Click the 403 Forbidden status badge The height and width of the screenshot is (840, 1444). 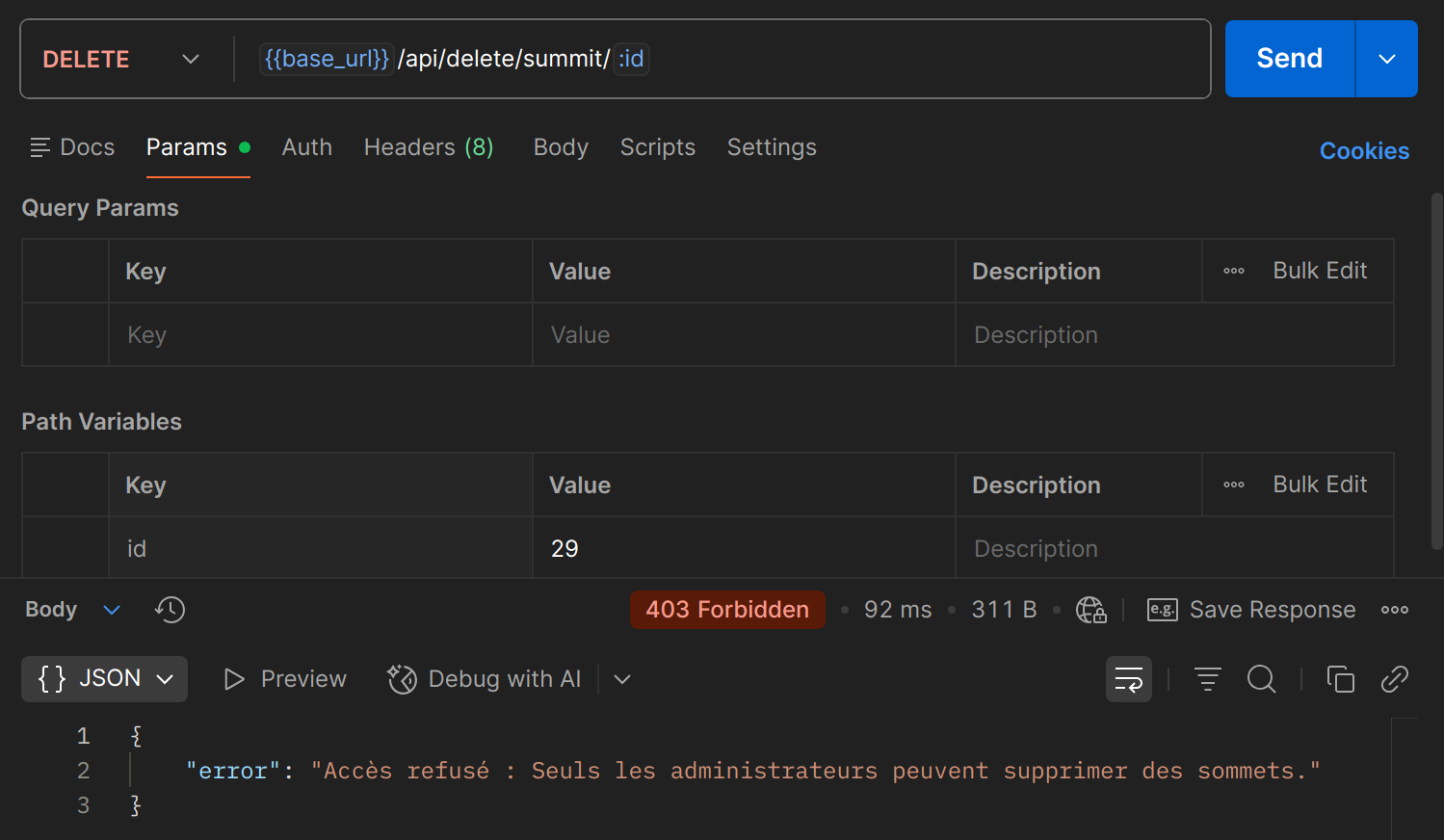[x=727, y=610]
